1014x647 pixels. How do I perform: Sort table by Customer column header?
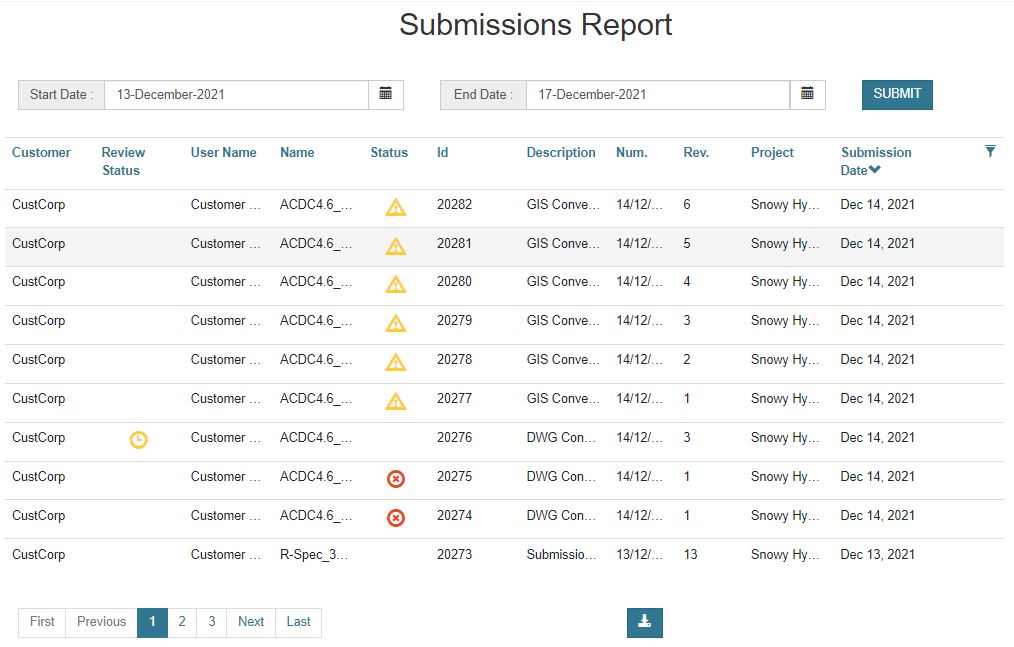(x=41, y=153)
